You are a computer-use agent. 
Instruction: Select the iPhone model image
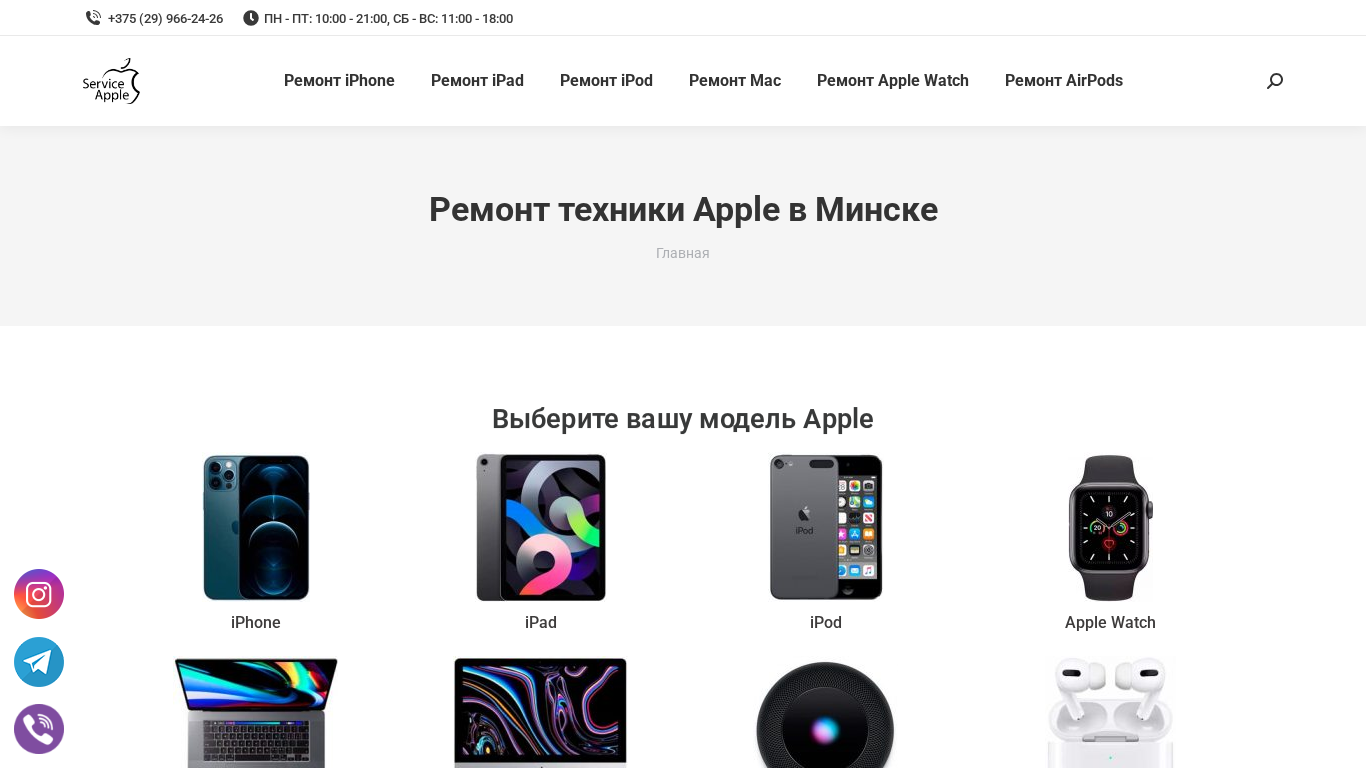pos(256,527)
